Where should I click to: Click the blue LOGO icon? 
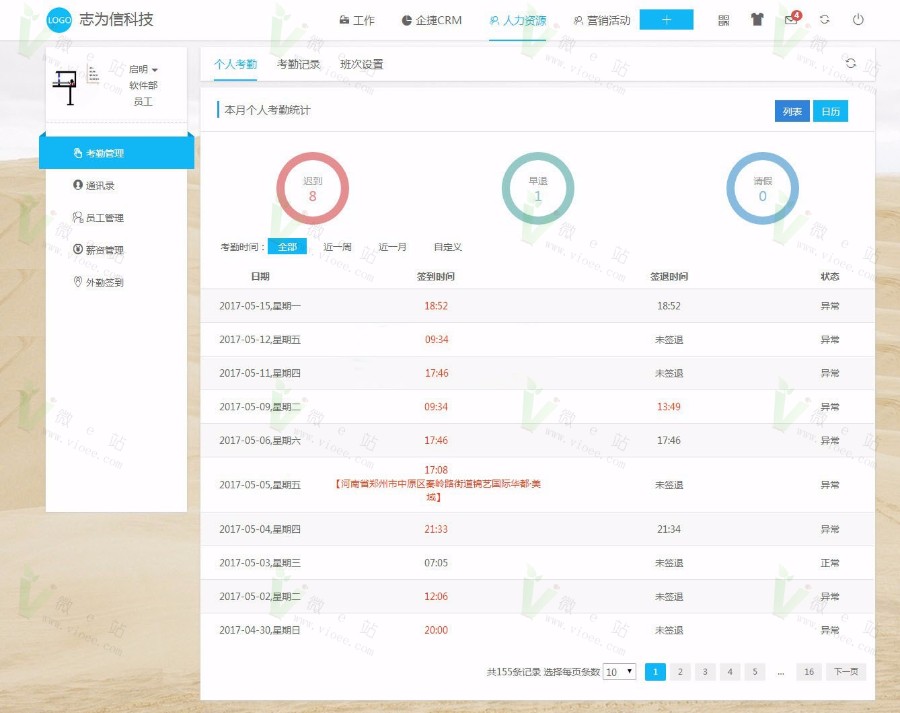pos(59,20)
